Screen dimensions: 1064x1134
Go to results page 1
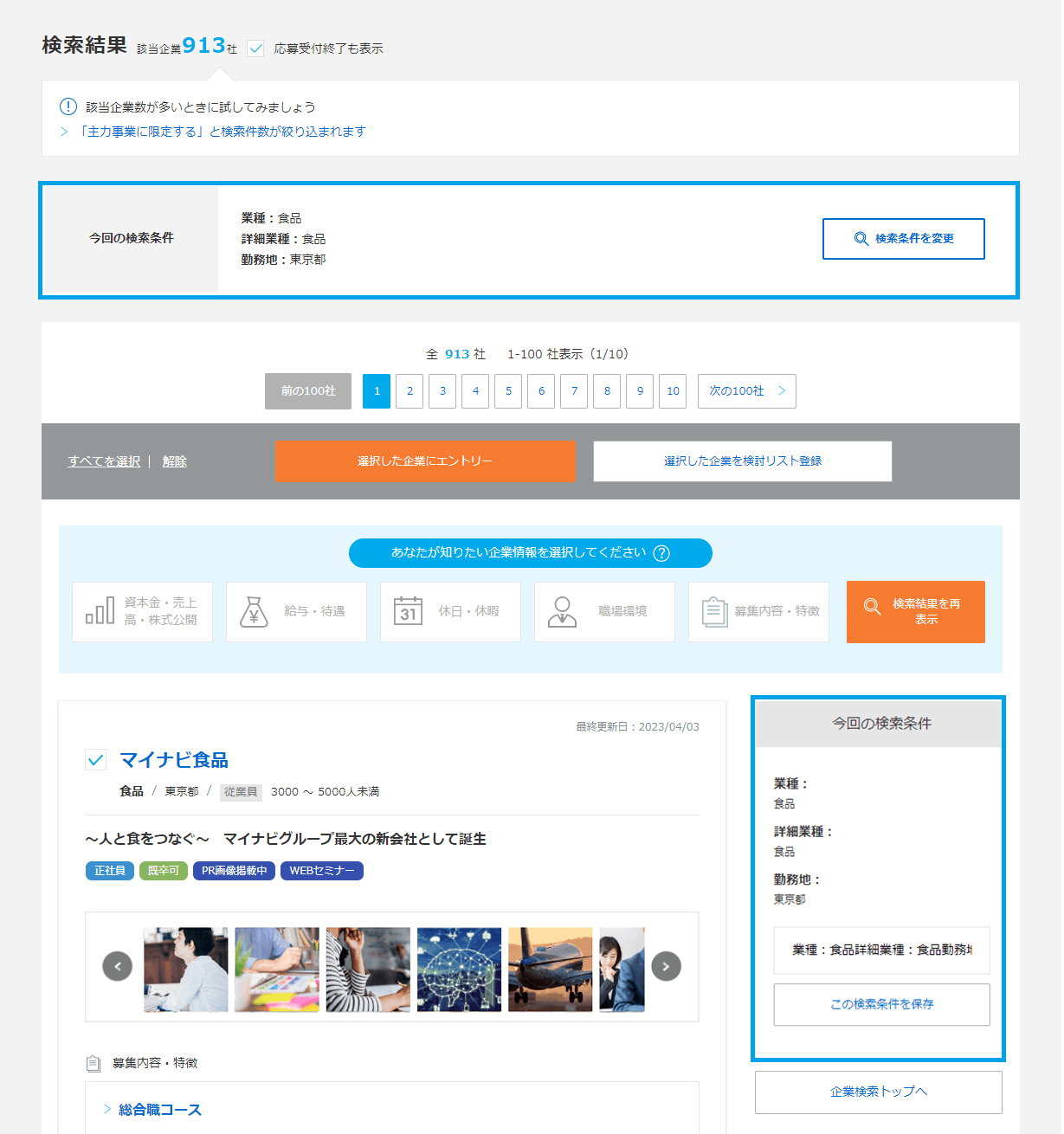coord(377,391)
